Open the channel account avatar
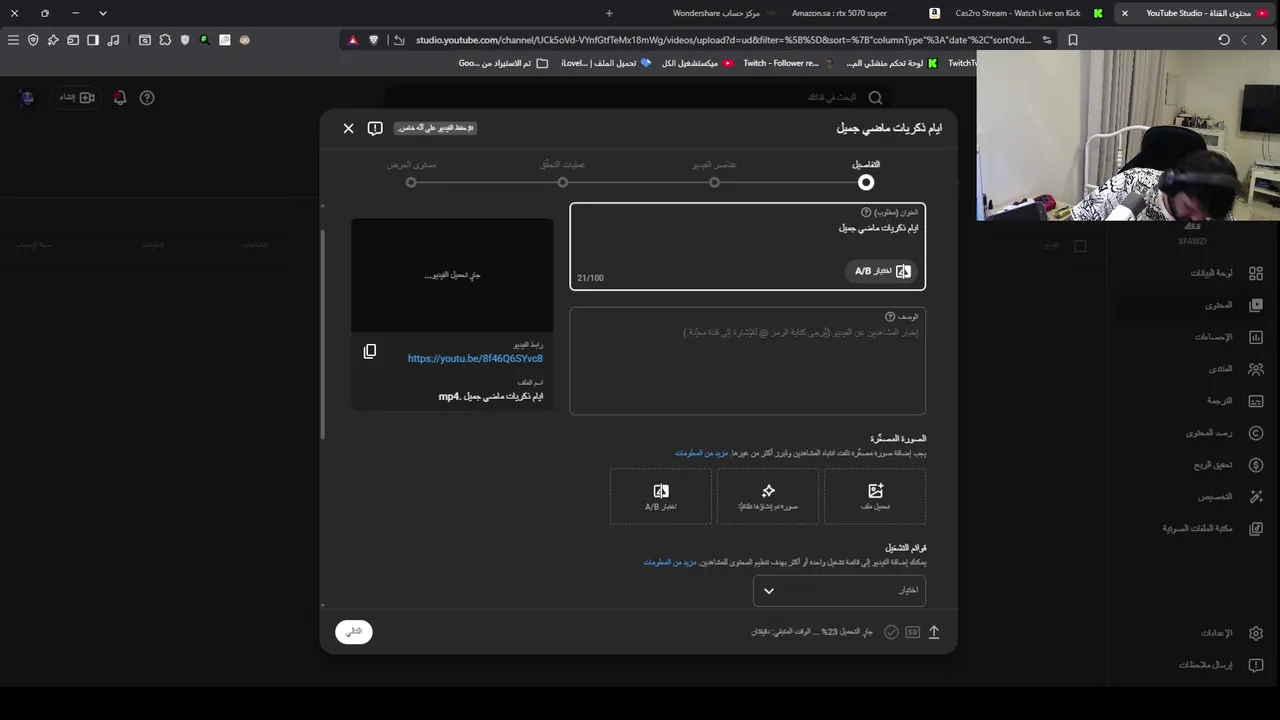This screenshot has width=1280, height=720. tap(27, 97)
